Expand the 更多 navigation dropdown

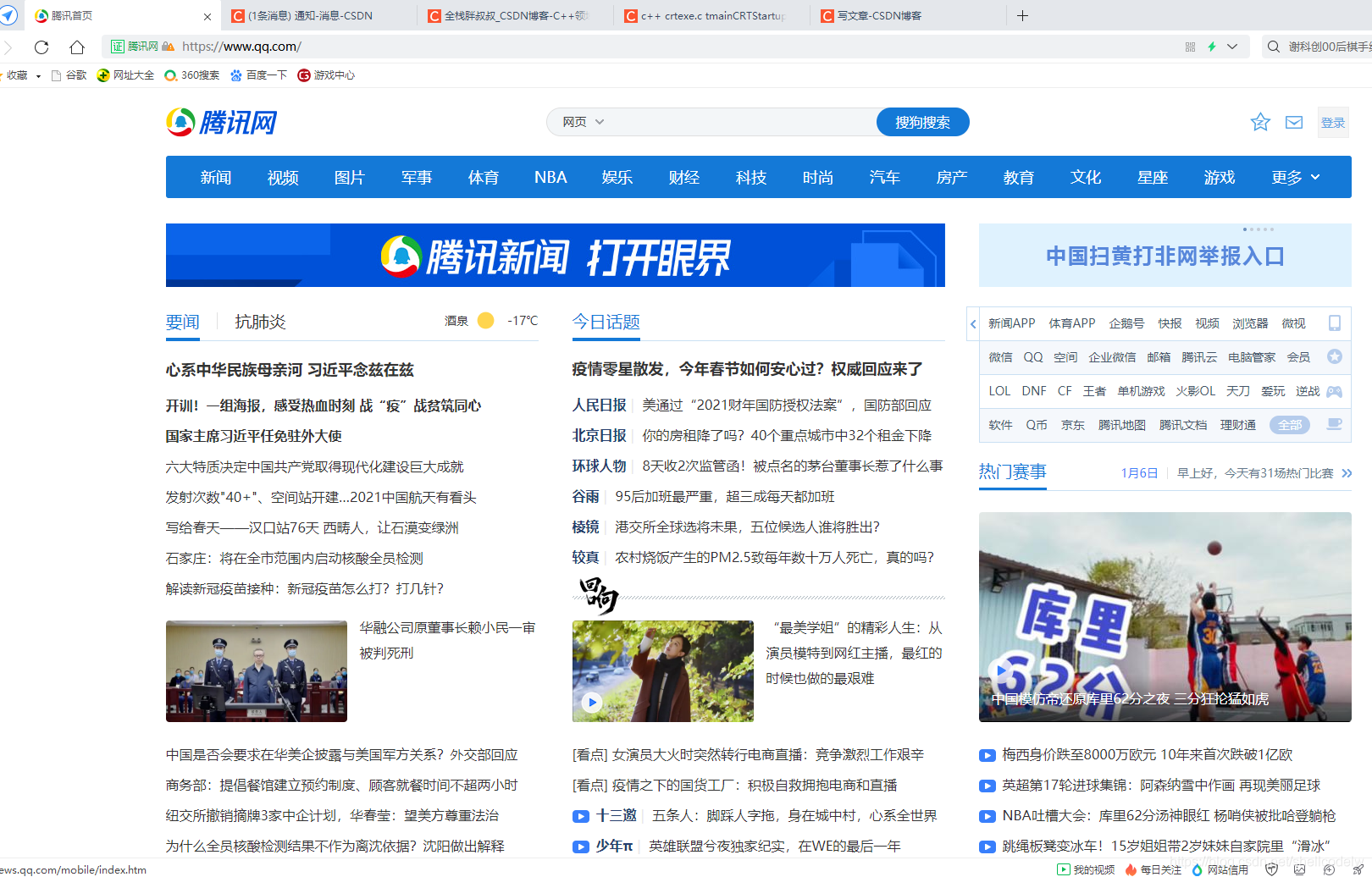coord(1296,177)
